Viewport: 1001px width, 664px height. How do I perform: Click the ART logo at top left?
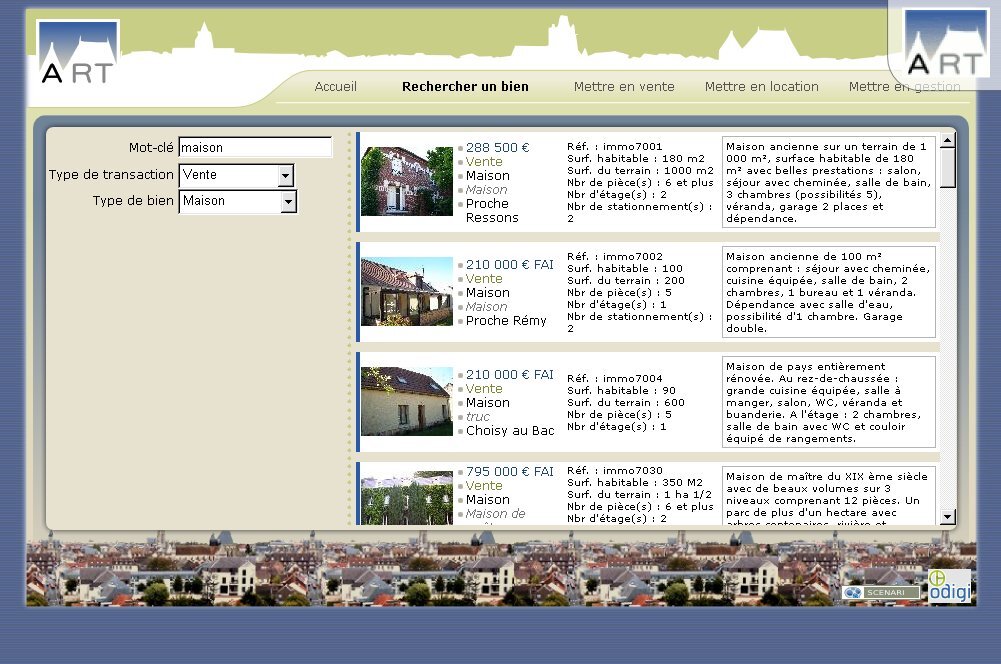(x=78, y=54)
